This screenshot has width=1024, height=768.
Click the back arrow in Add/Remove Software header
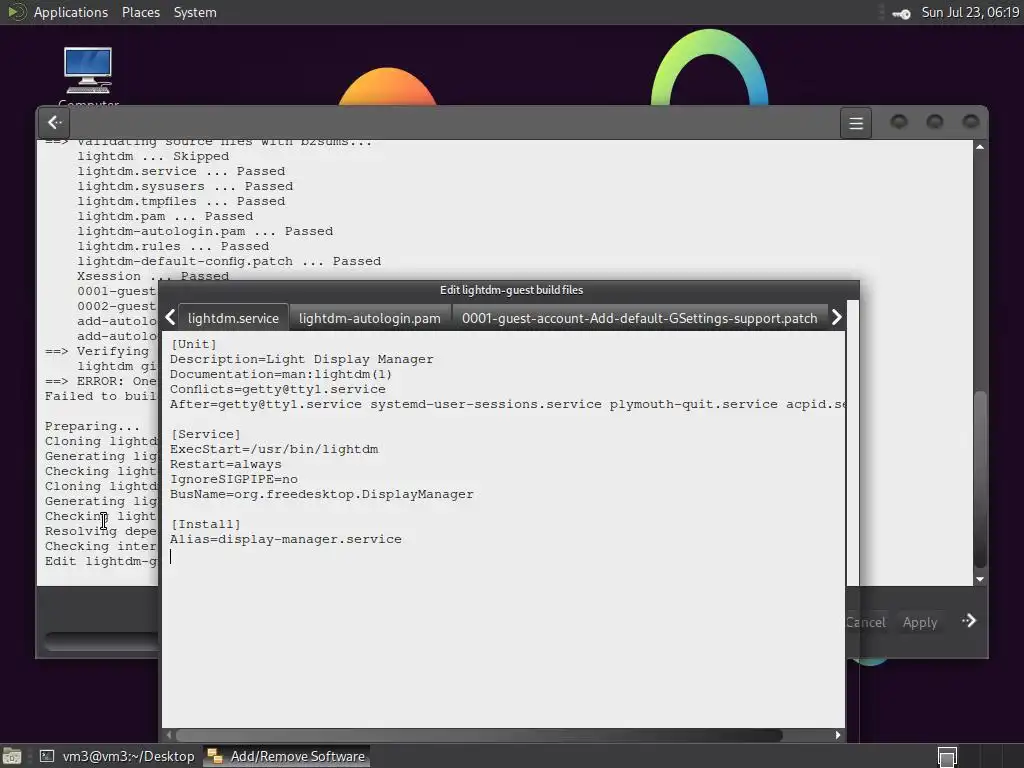point(55,122)
